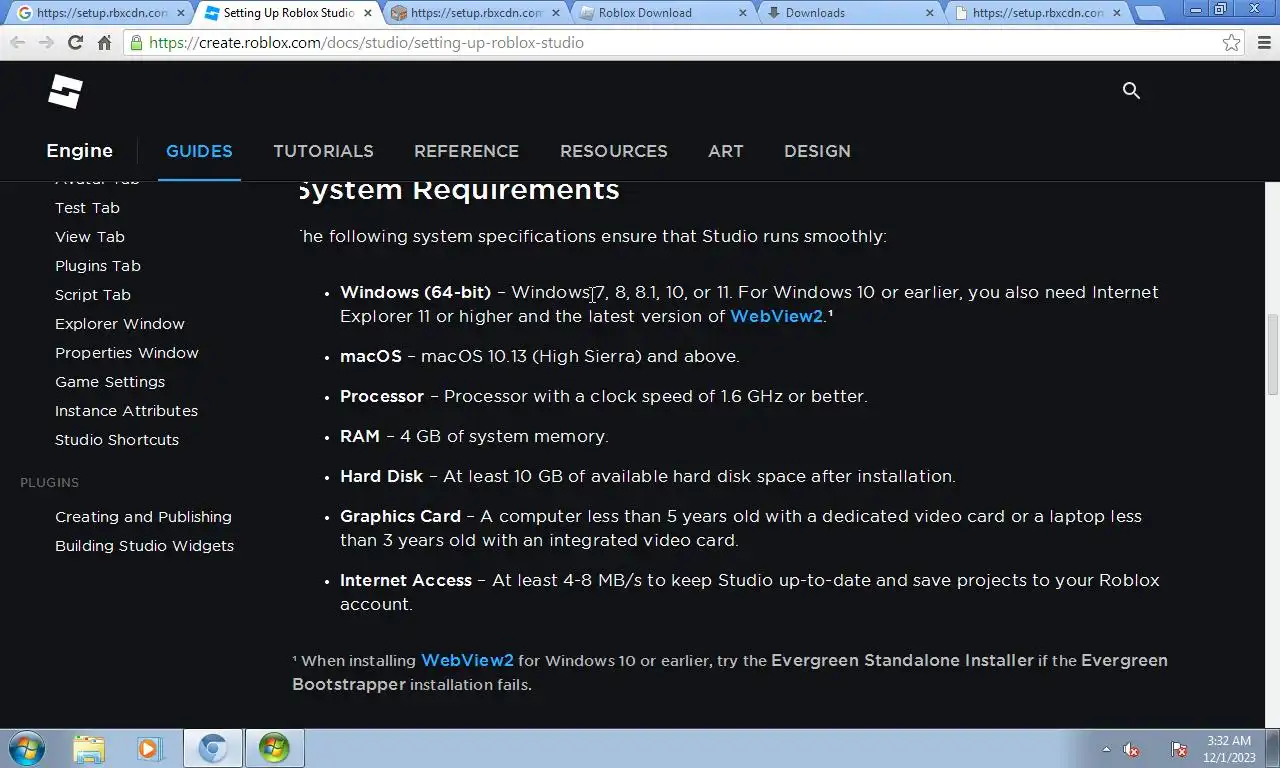
Task: Open Instance Attributes sidebar page
Action: (x=126, y=411)
